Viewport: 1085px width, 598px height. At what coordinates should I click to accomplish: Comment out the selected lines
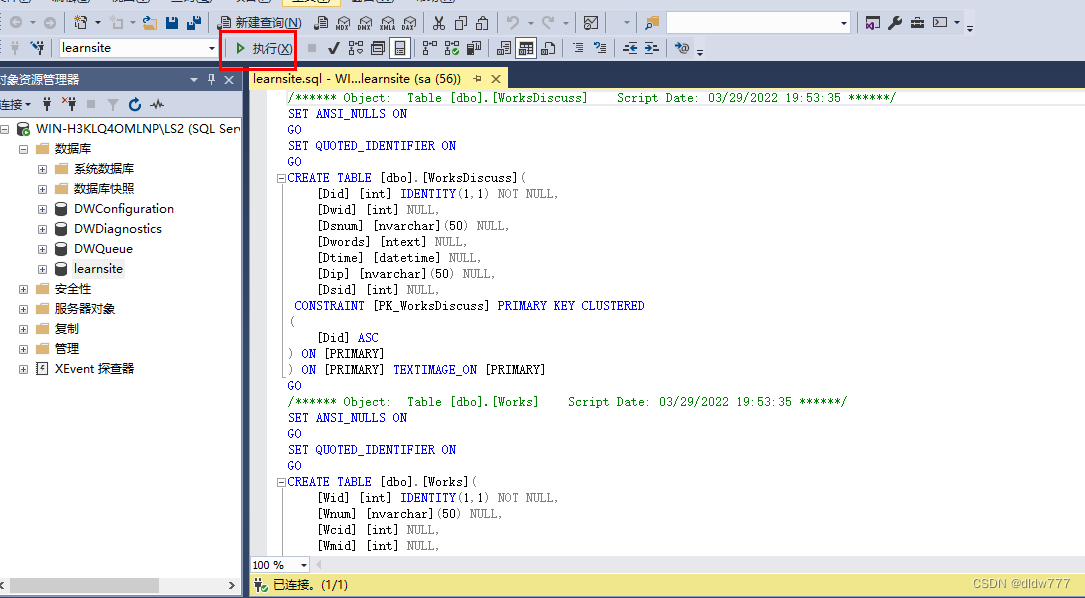579,47
